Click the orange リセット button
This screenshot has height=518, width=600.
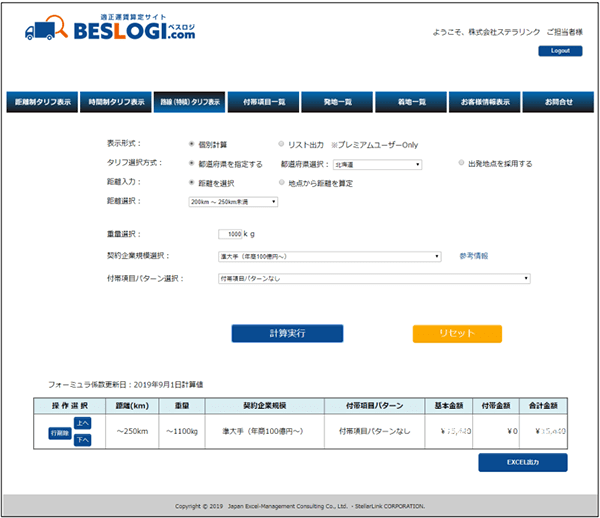point(457,333)
